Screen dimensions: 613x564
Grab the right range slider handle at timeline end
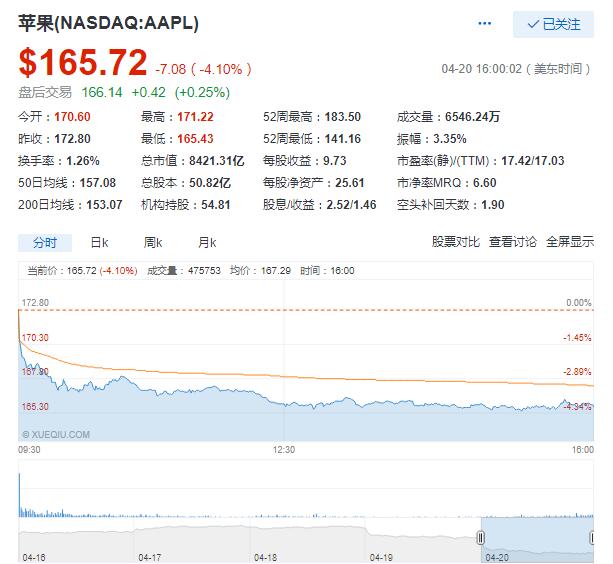pyautogui.click(x=591, y=538)
